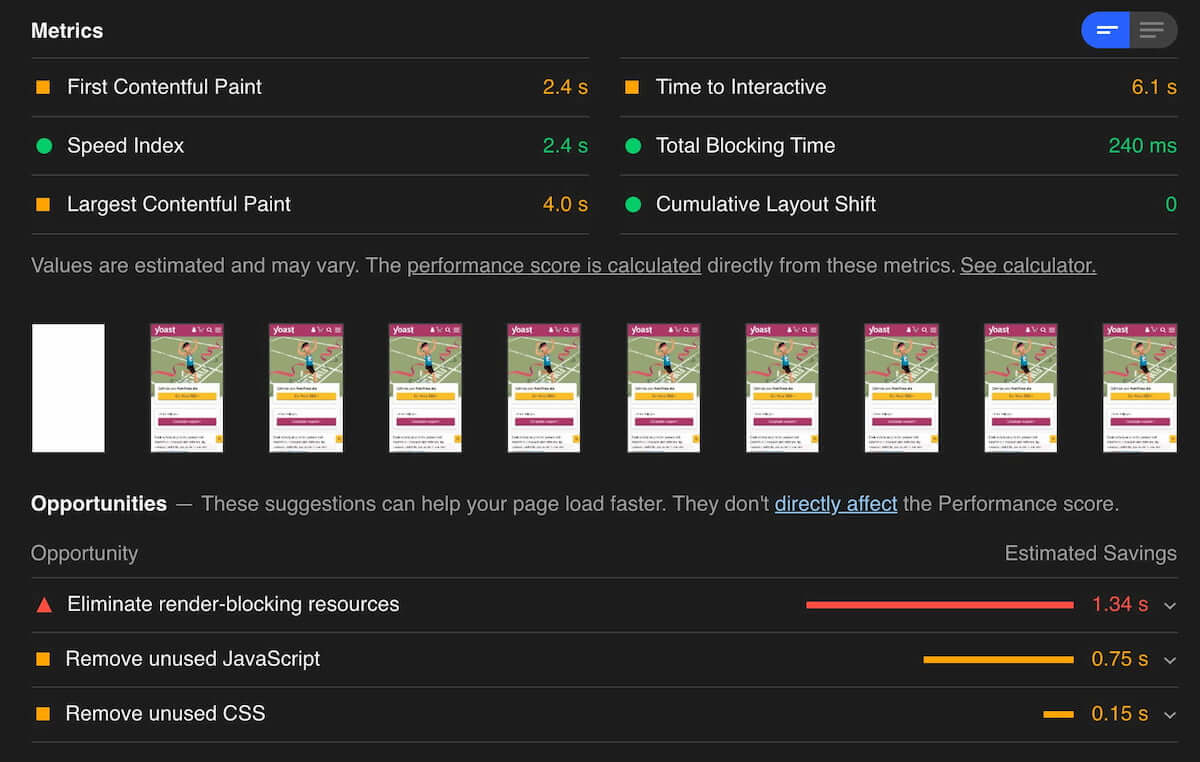
Task: Open the "performance score is calculated" link
Action: (x=554, y=265)
